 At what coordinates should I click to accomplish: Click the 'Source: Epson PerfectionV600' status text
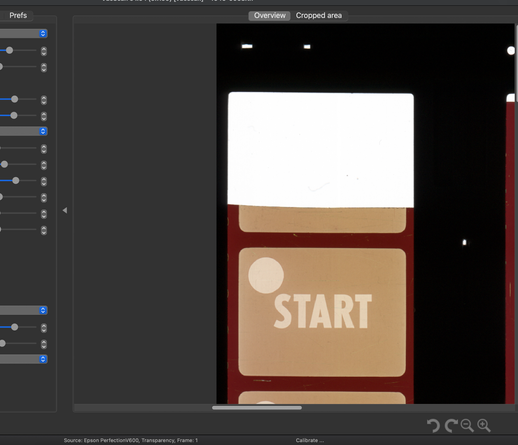131,440
